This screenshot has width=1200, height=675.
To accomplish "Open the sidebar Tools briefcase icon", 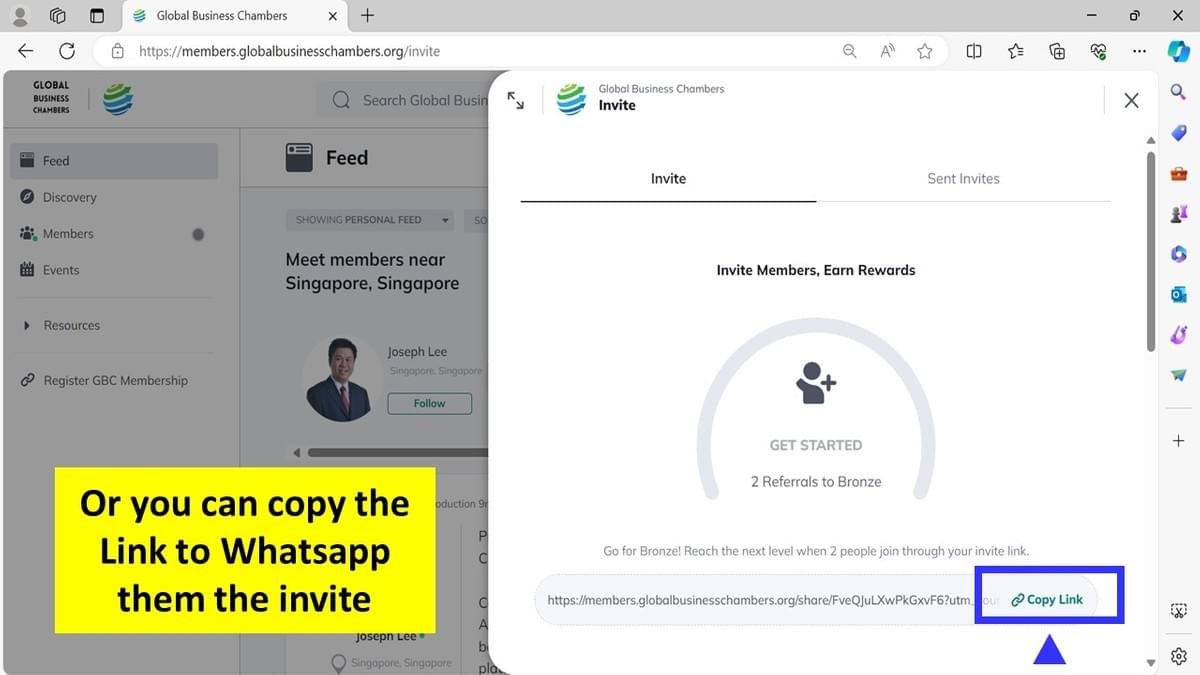I will (x=1178, y=173).
